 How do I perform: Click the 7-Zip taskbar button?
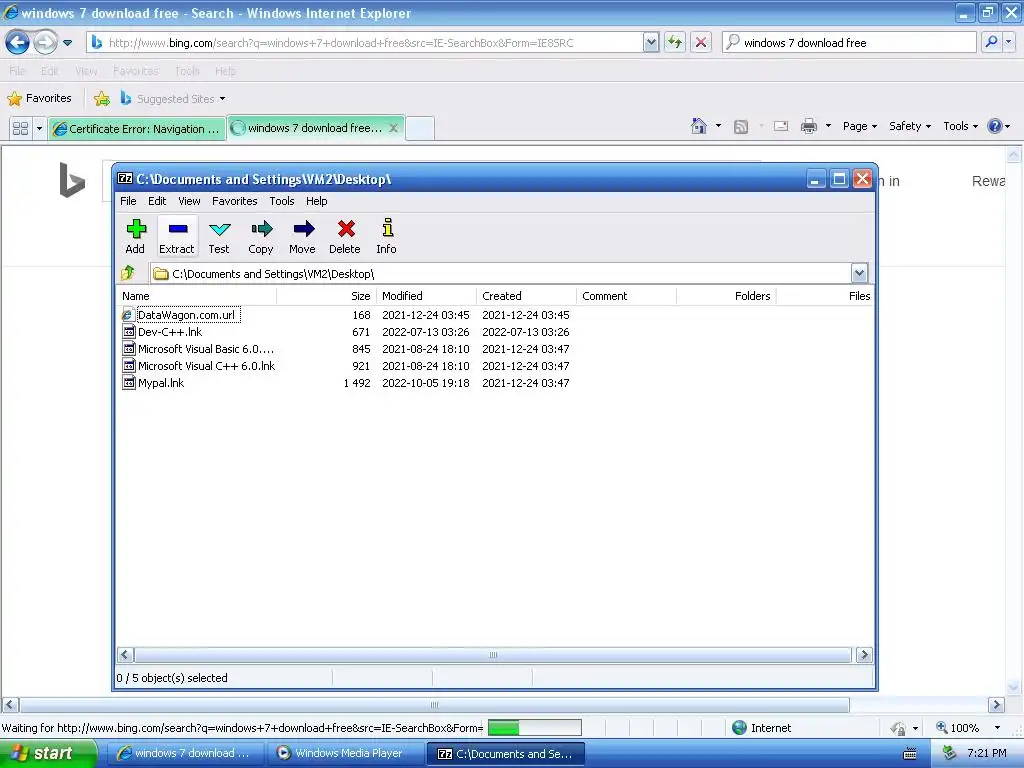click(505, 754)
